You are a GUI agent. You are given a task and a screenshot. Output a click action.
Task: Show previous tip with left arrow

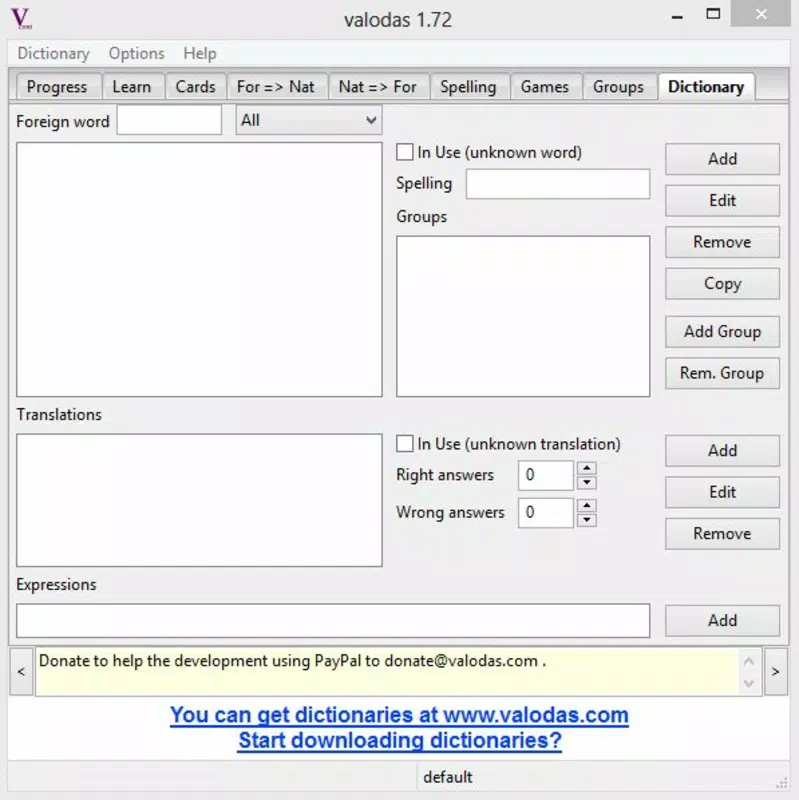(x=21, y=671)
